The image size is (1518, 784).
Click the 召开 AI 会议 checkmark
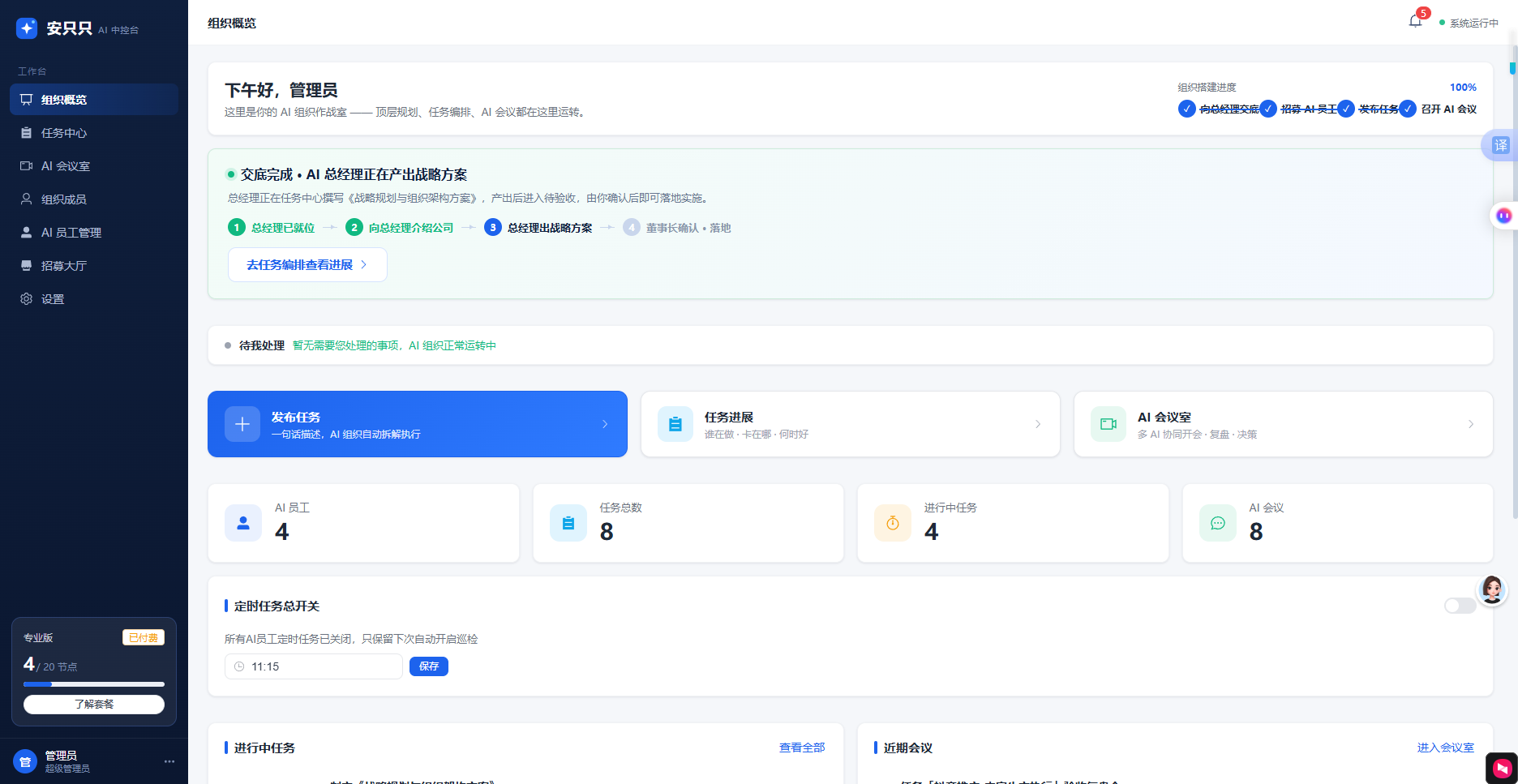(x=1408, y=109)
